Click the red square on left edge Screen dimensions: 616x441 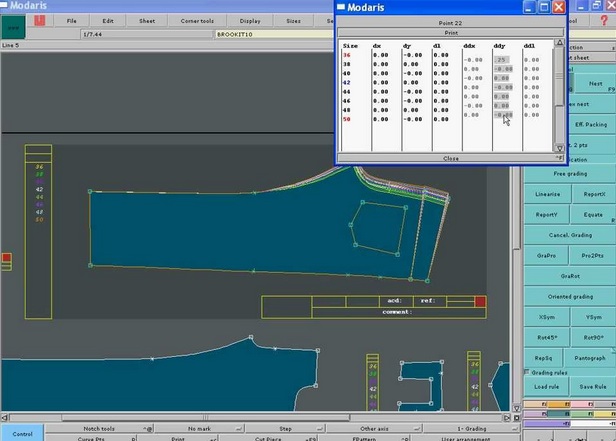tap(6, 258)
